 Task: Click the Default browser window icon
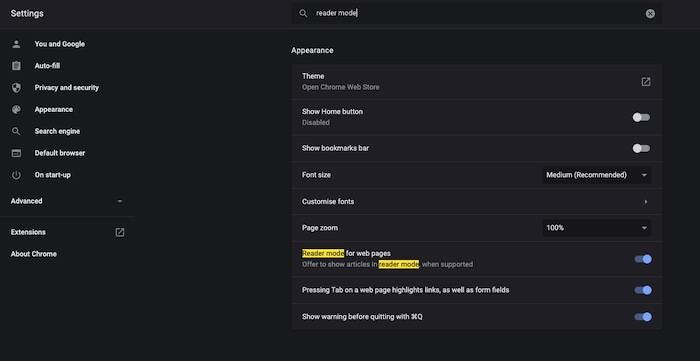pyautogui.click(x=16, y=153)
